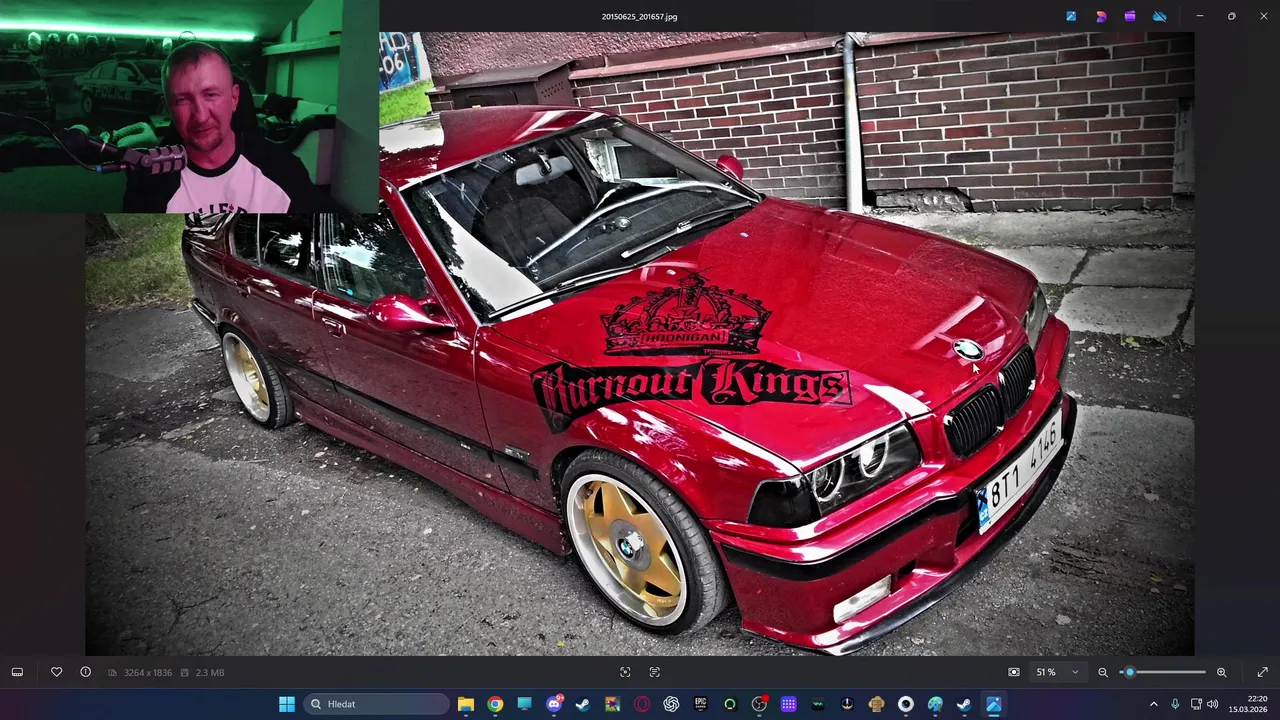Click the microphone icon in system tray
Viewport: 1280px width, 720px height.
tap(1175, 704)
